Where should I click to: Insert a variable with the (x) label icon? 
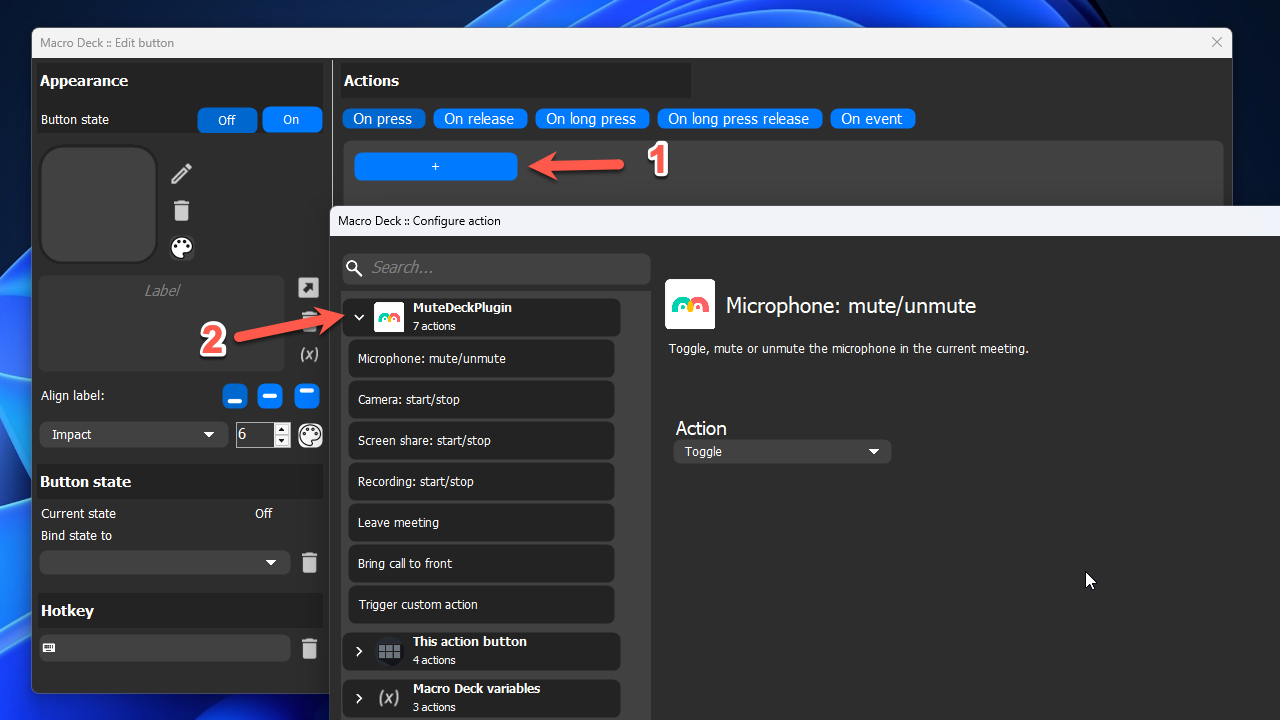309,354
